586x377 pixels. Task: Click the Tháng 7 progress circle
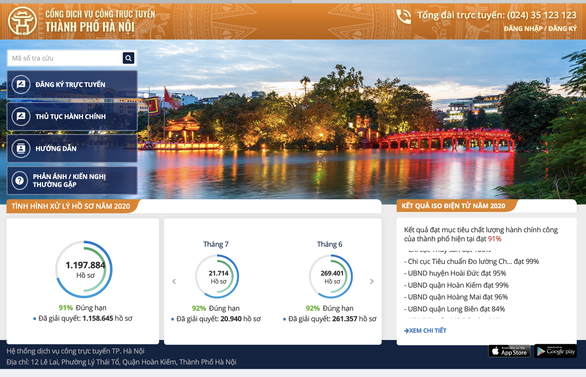coord(217,276)
